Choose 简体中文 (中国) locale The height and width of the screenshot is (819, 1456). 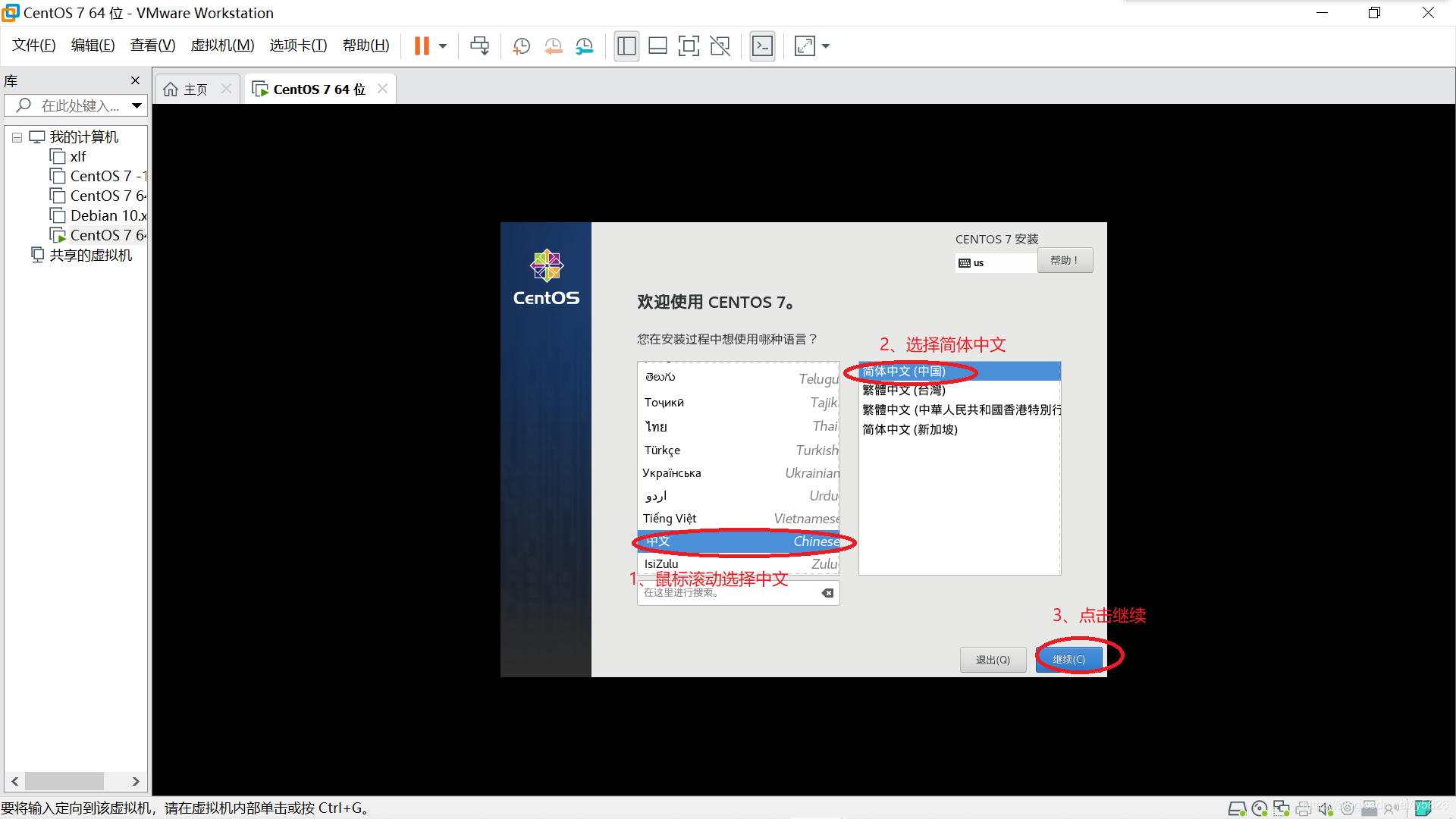click(959, 371)
